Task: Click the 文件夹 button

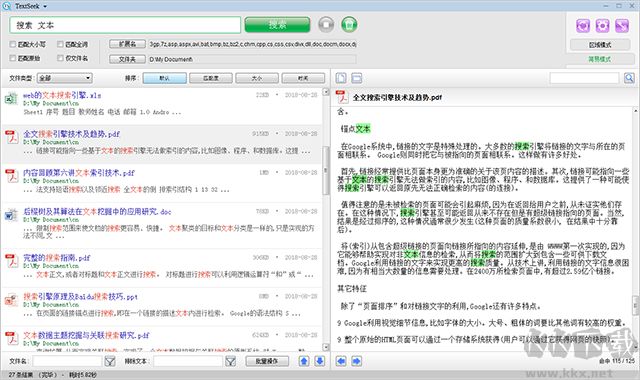Action: pyautogui.click(x=127, y=59)
